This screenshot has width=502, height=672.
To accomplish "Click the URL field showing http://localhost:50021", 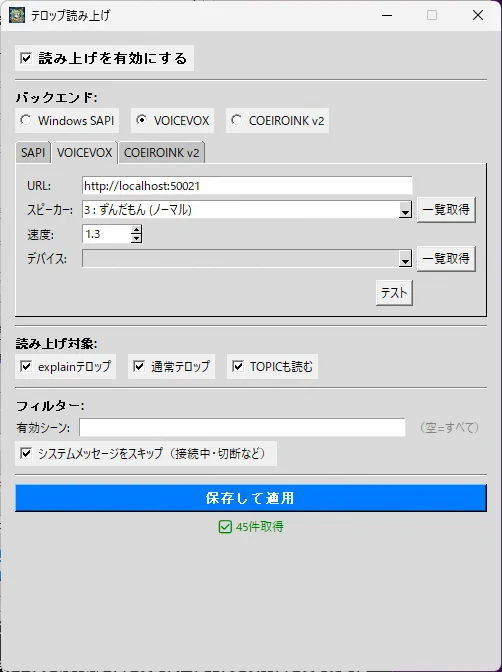I will pos(247,186).
